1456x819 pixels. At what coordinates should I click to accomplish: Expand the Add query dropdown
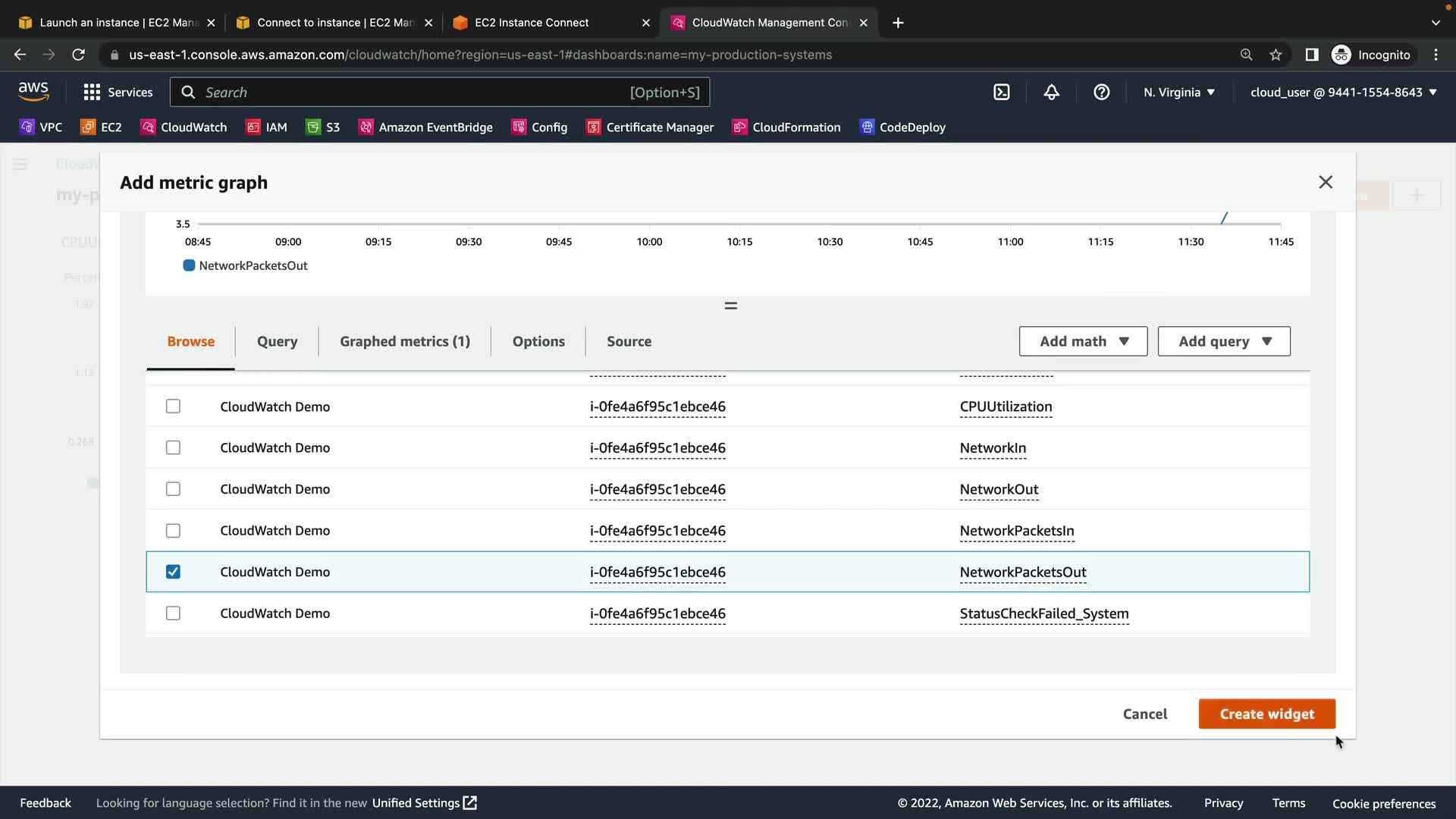tap(1223, 341)
